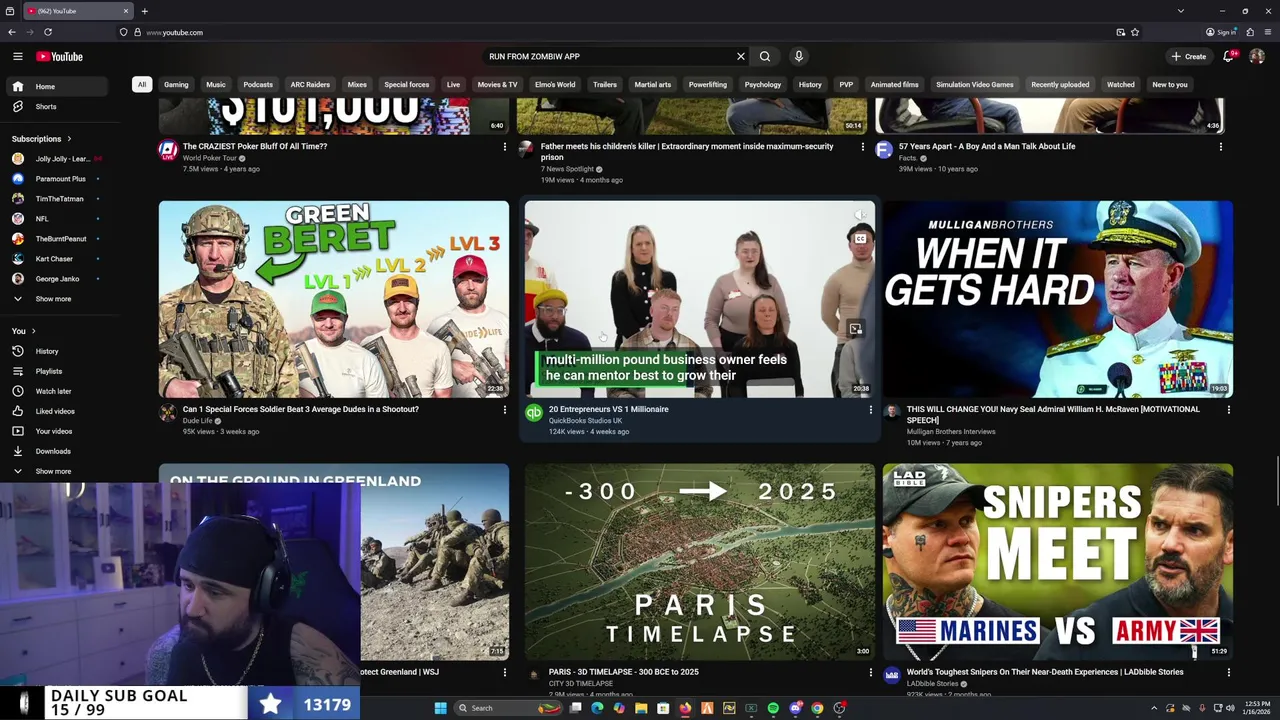Image resolution: width=1280 pixels, height=720 pixels.
Task: Click the Dude Life channel avatar
Action: pos(167,413)
